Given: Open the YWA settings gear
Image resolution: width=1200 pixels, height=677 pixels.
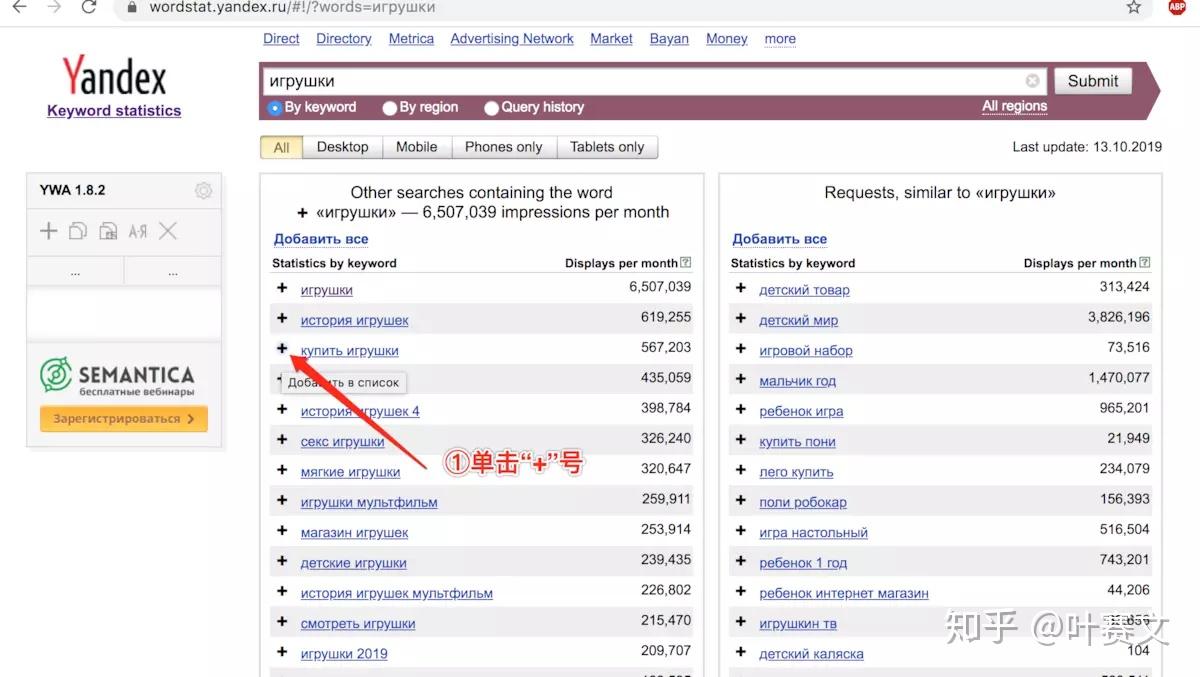Looking at the screenshot, I should 204,190.
